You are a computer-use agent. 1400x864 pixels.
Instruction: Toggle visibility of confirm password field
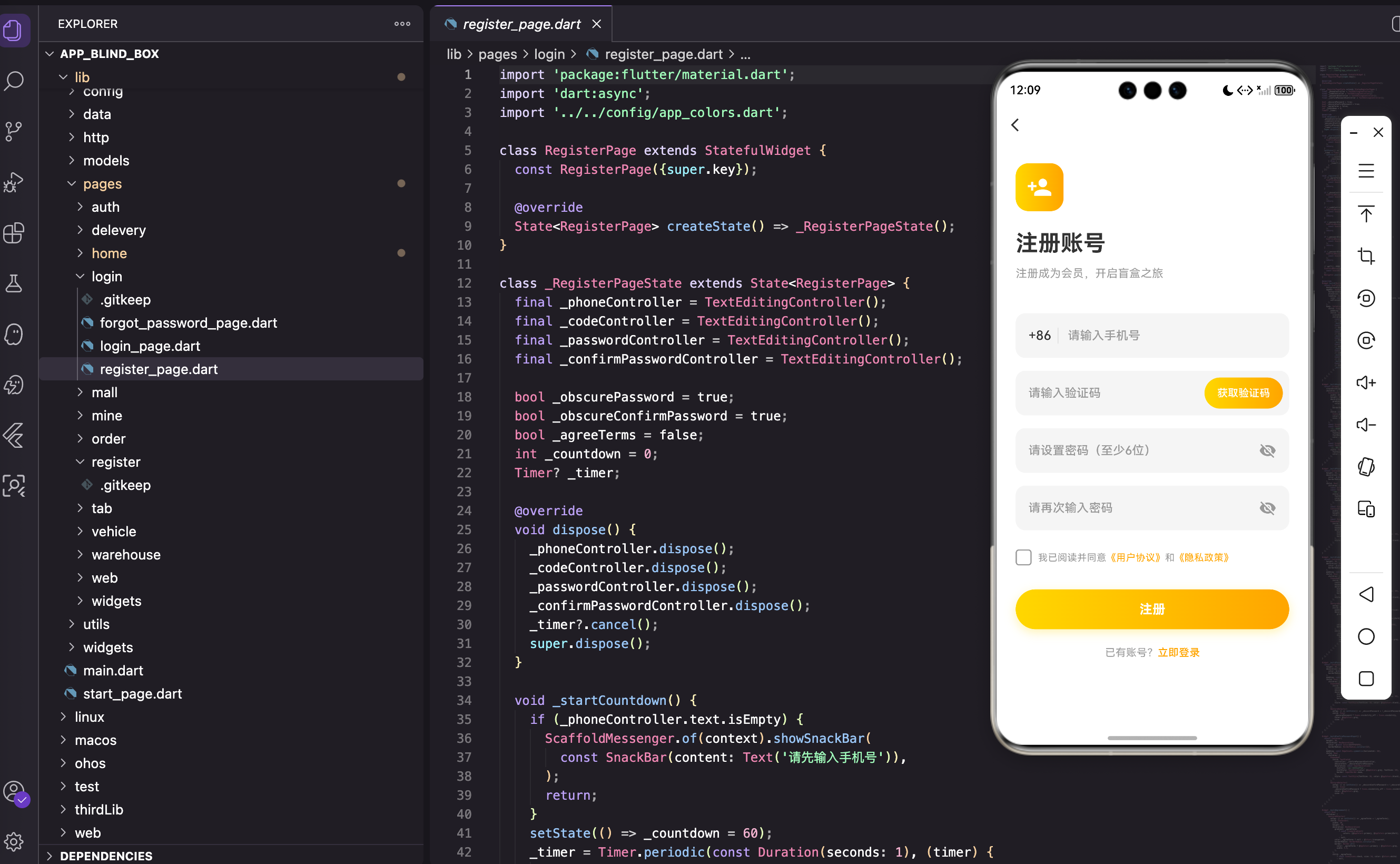(x=1267, y=508)
